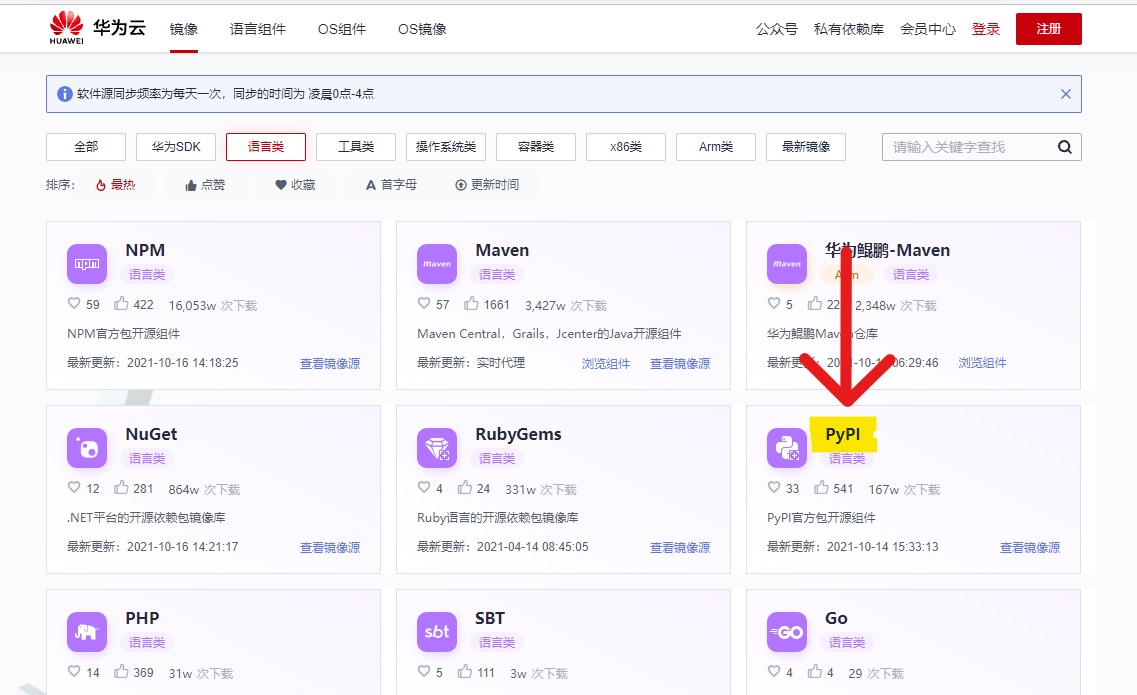Like NPM with thumbs-up icon
The width and height of the screenshot is (1137, 695).
pos(121,303)
